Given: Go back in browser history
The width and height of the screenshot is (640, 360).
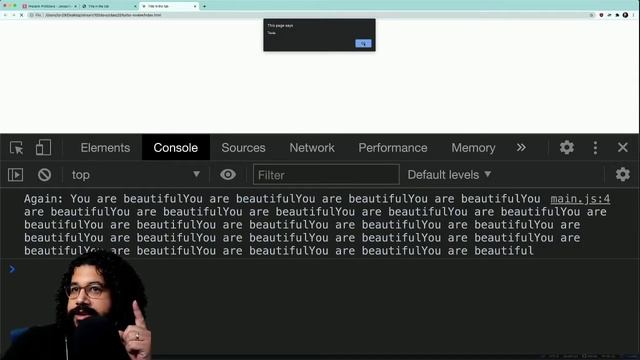Looking at the screenshot, I should tap(5, 15).
